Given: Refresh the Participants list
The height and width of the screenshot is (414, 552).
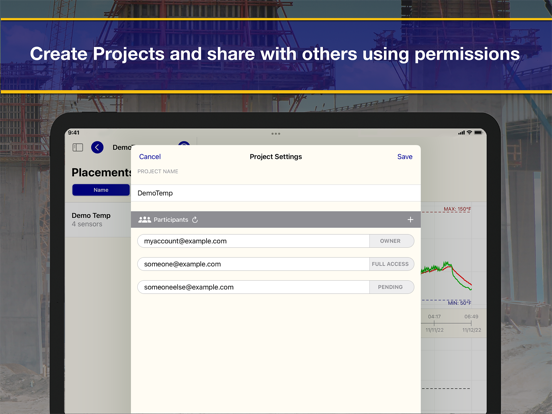Looking at the screenshot, I should pos(195,220).
